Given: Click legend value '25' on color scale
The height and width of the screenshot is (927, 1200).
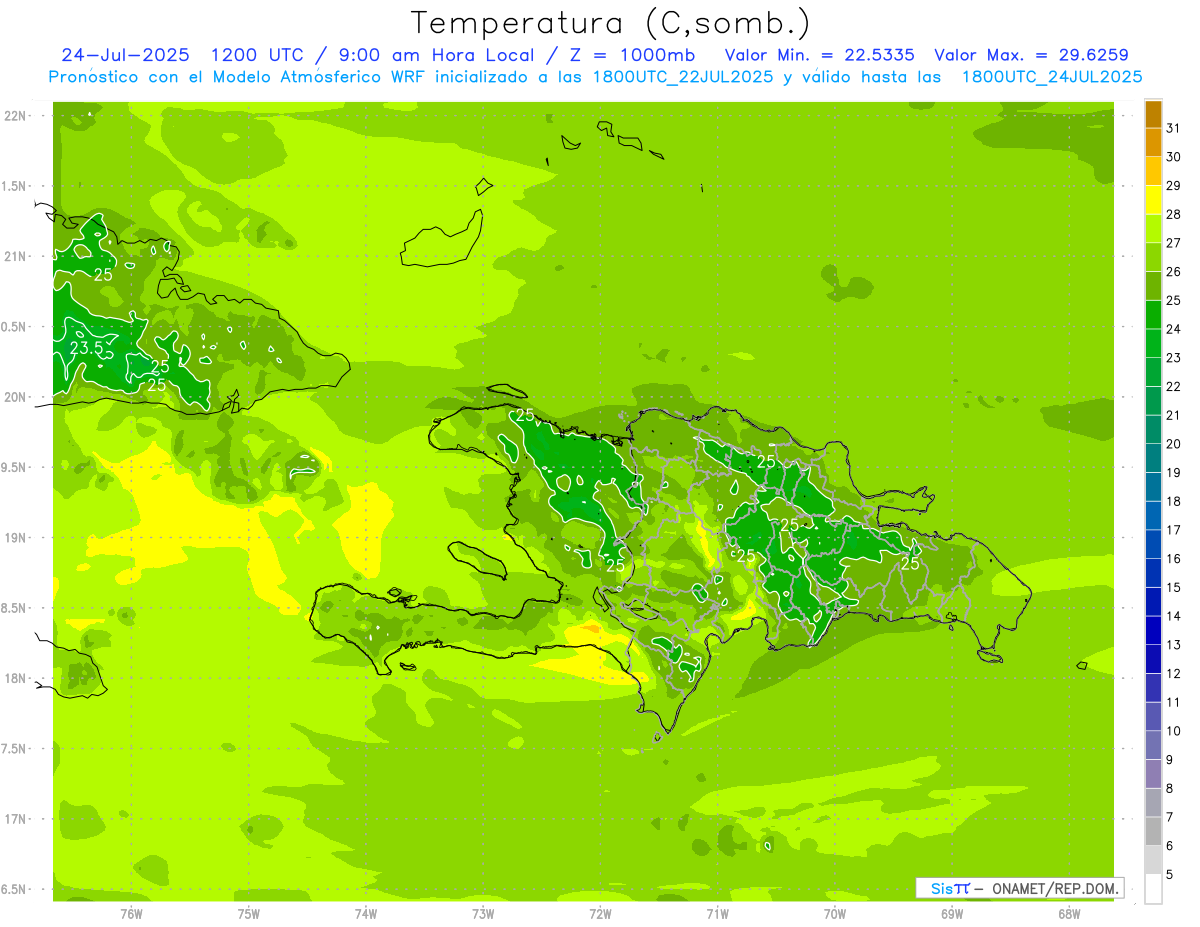Looking at the screenshot, I should (x=1174, y=300).
